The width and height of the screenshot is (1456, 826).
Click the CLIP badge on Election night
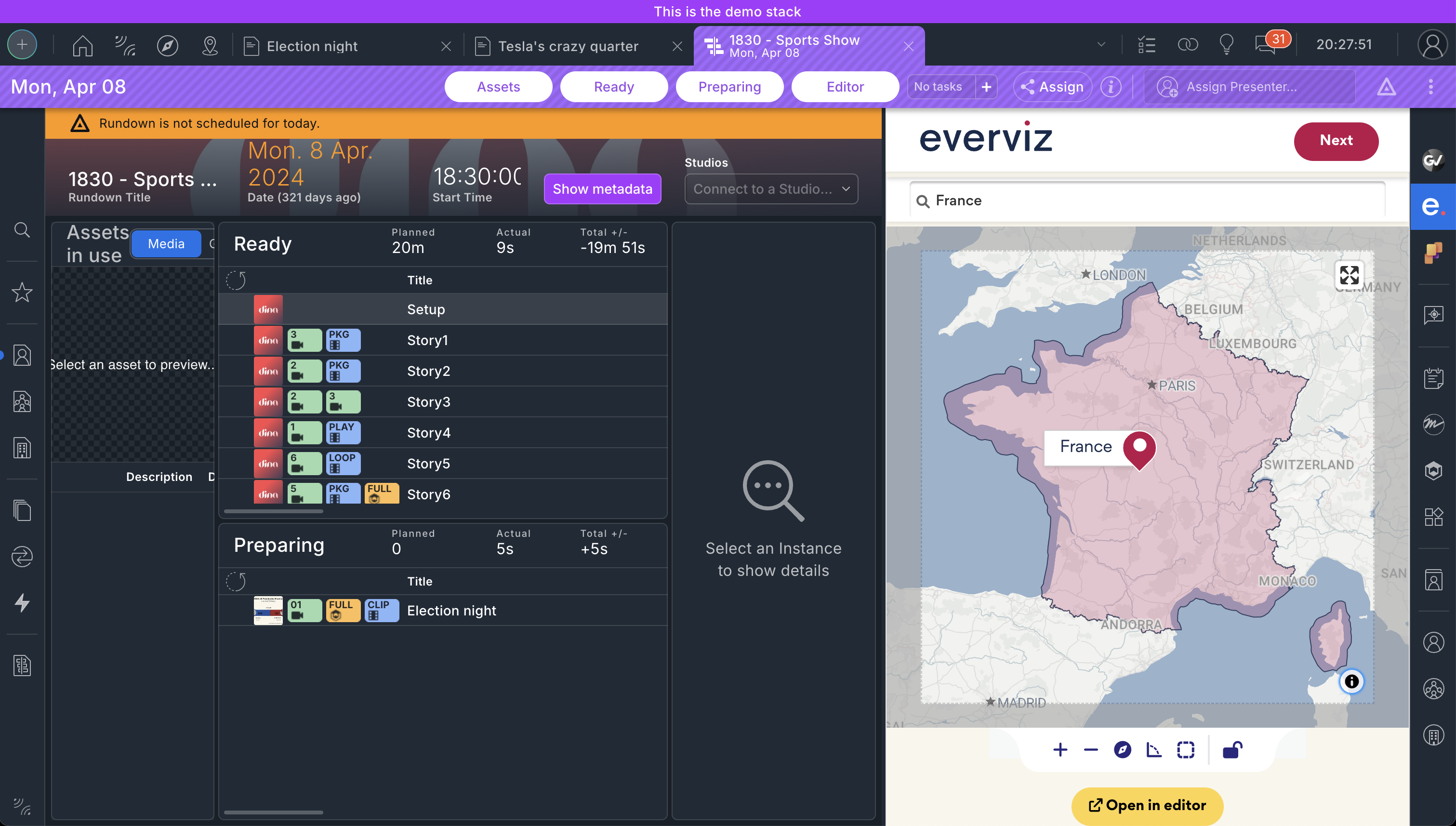tap(382, 611)
